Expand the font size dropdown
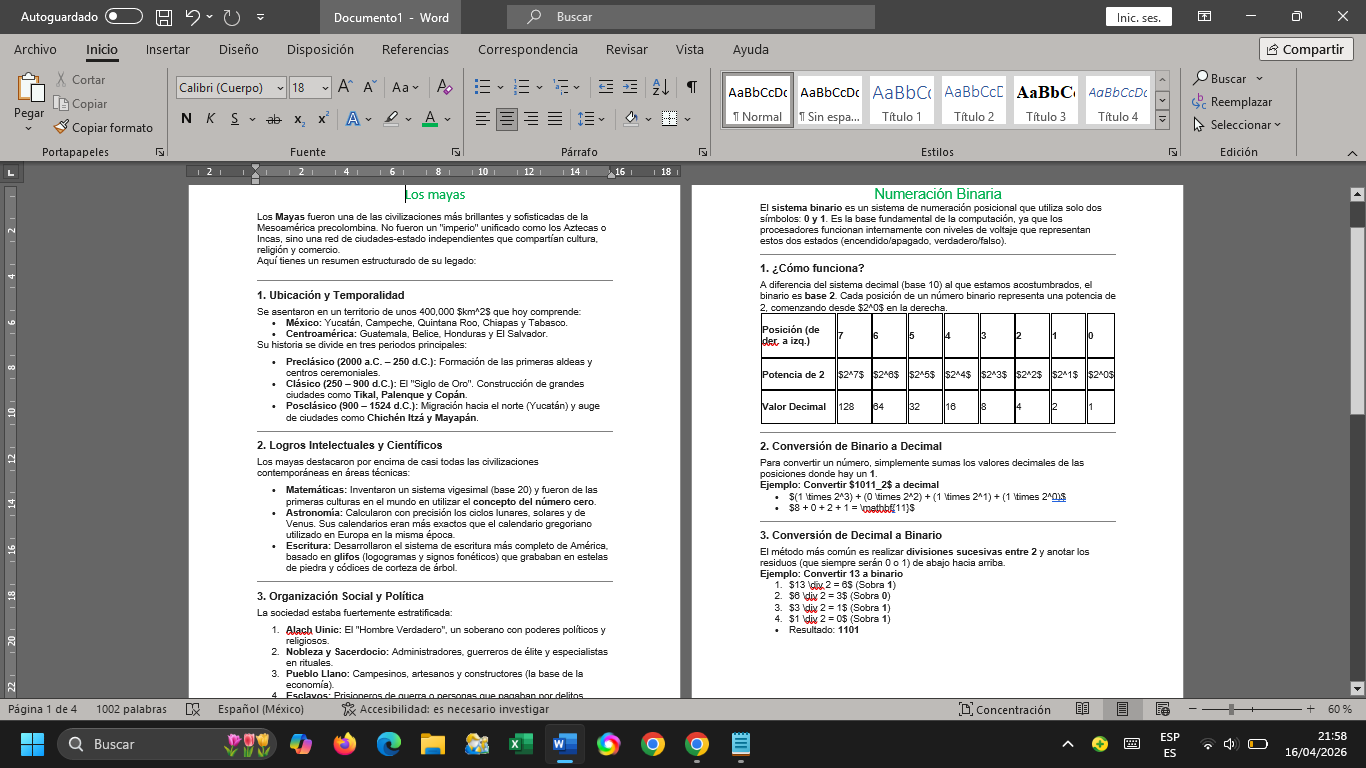The height and width of the screenshot is (768, 1366). click(325, 88)
